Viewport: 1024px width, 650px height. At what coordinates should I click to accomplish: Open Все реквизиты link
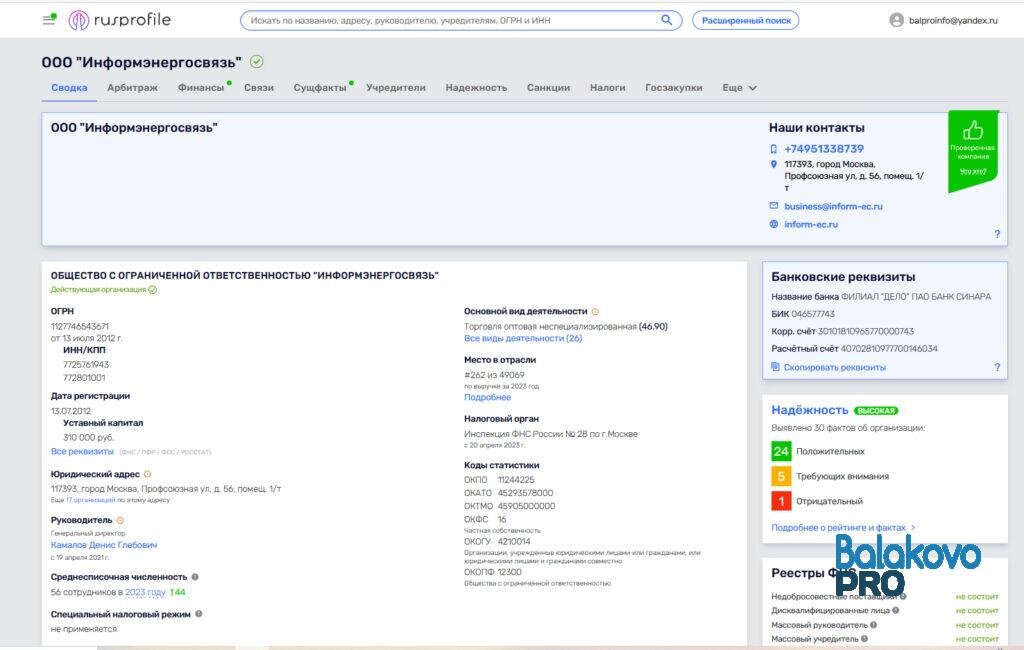tap(82, 451)
